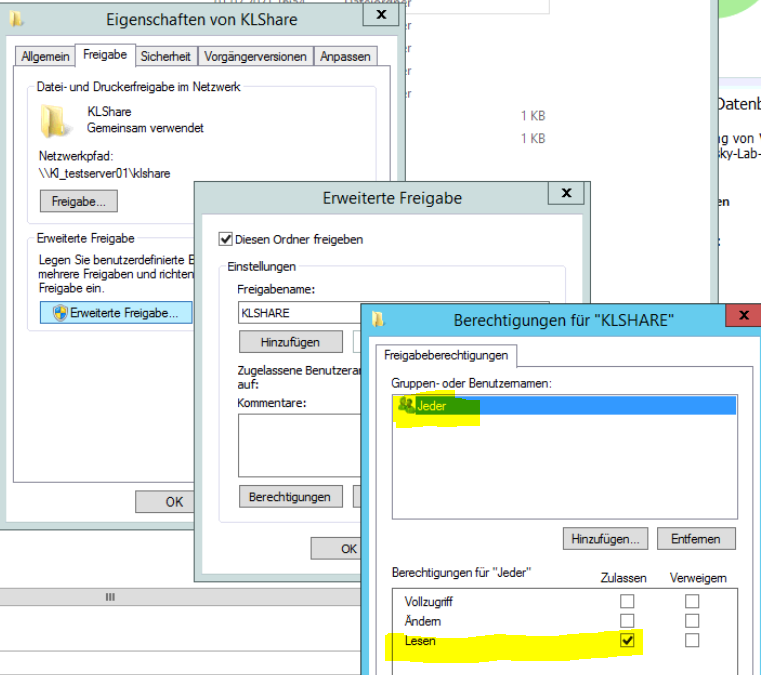The height and width of the screenshot is (675, 761).
Task: Open Berechtigungen in Erweiterte Freigabe dialog
Action: click(x=290, y=496)
